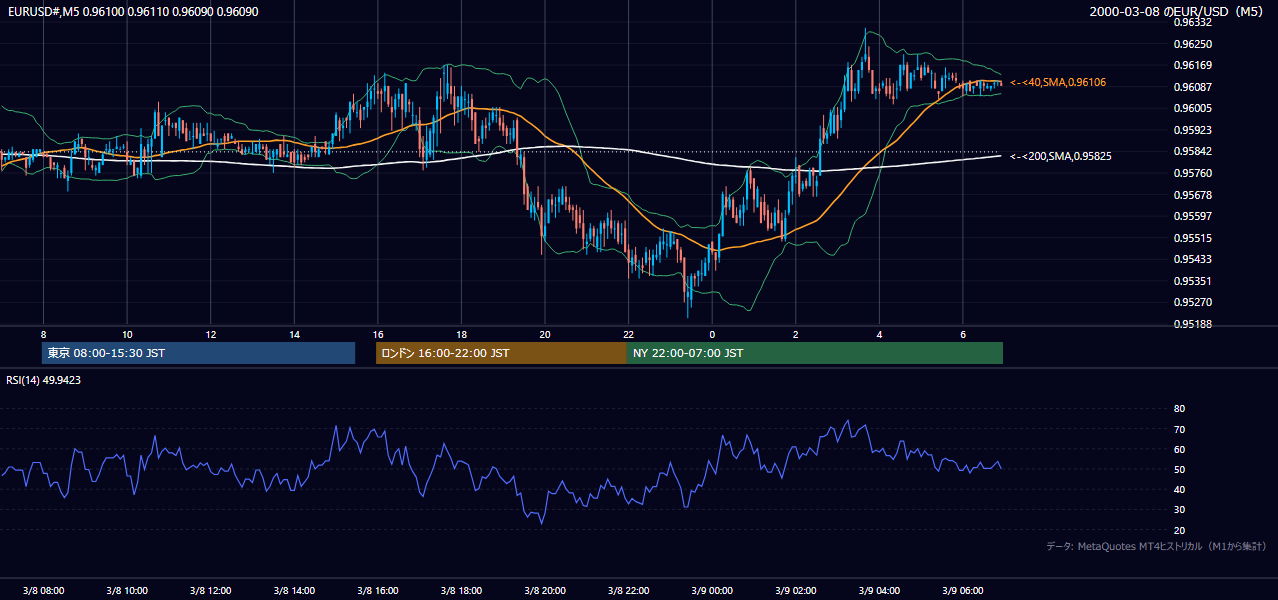Viewport: 1278px width, 600px height.
Task: Click the 3/8 22:00 date label
Action: pyautogui.click(x=628, y=590)
